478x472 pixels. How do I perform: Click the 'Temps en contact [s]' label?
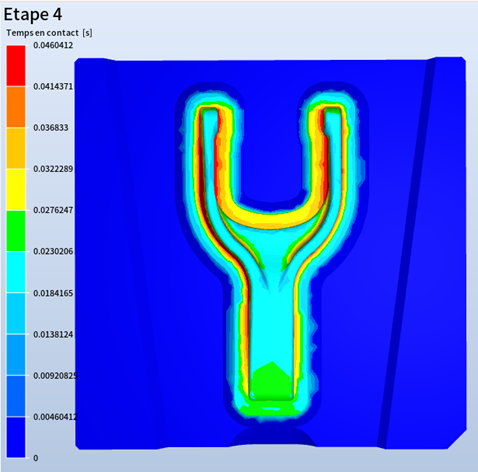point(49,33)
